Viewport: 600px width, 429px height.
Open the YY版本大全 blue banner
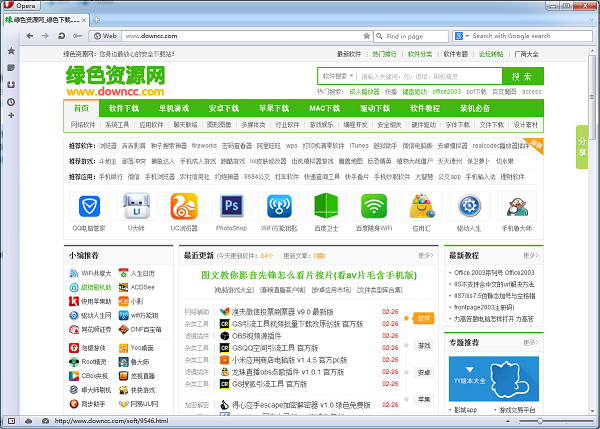coord(494,379)
